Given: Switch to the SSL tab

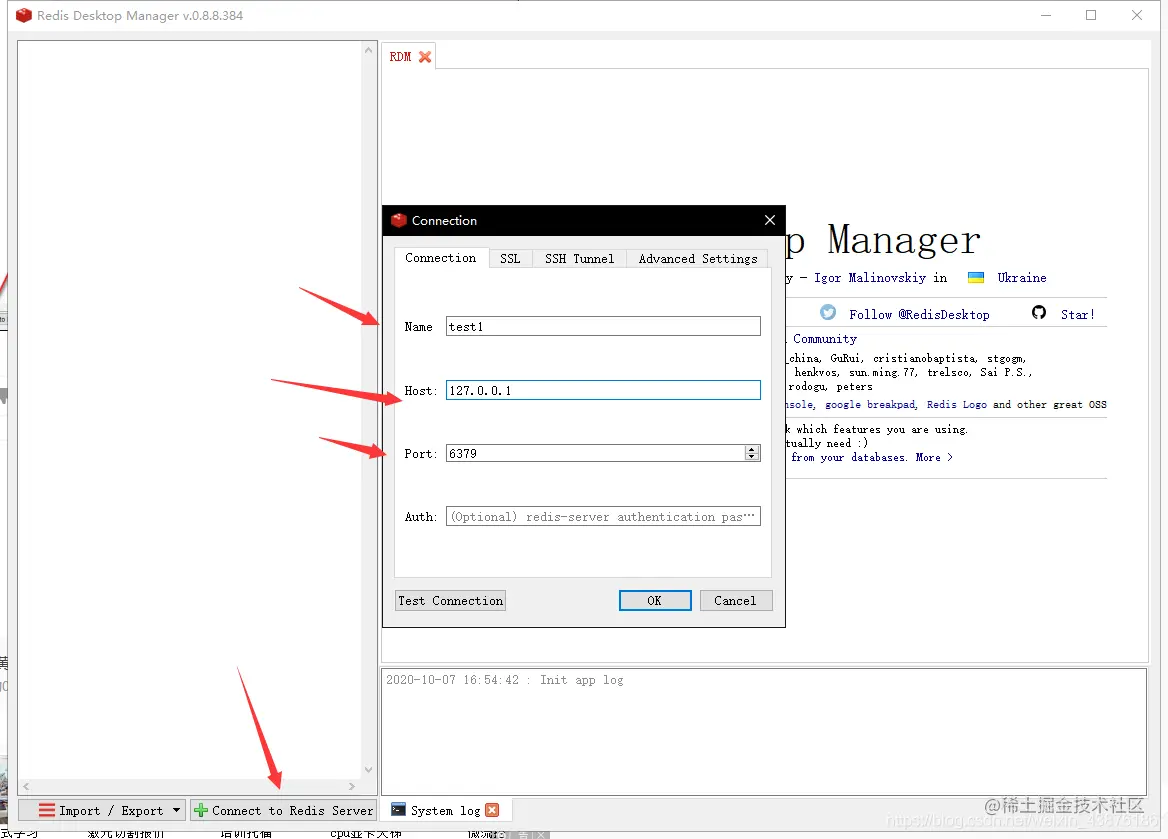Looking at the screenshot, I should coord(510,259).
